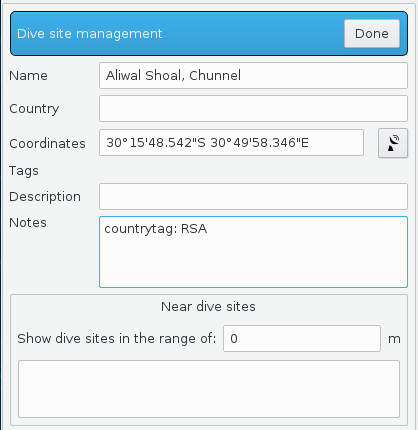The height and width of the screenshot is (430, 418).
Task: Click the Tags label
Action: (x=24, y=171)
